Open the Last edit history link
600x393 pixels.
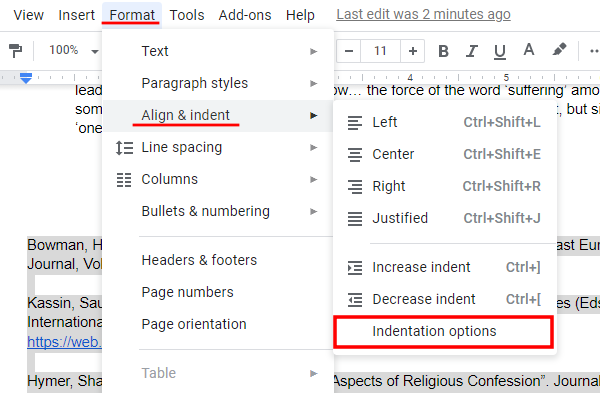point(423,15)
